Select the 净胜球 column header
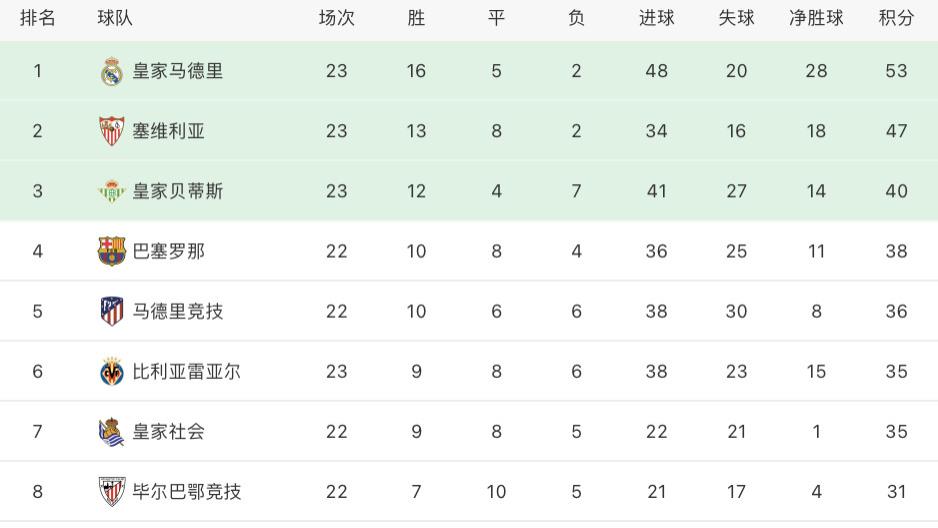This screenshot has height=528, width=938. point(816,18)
